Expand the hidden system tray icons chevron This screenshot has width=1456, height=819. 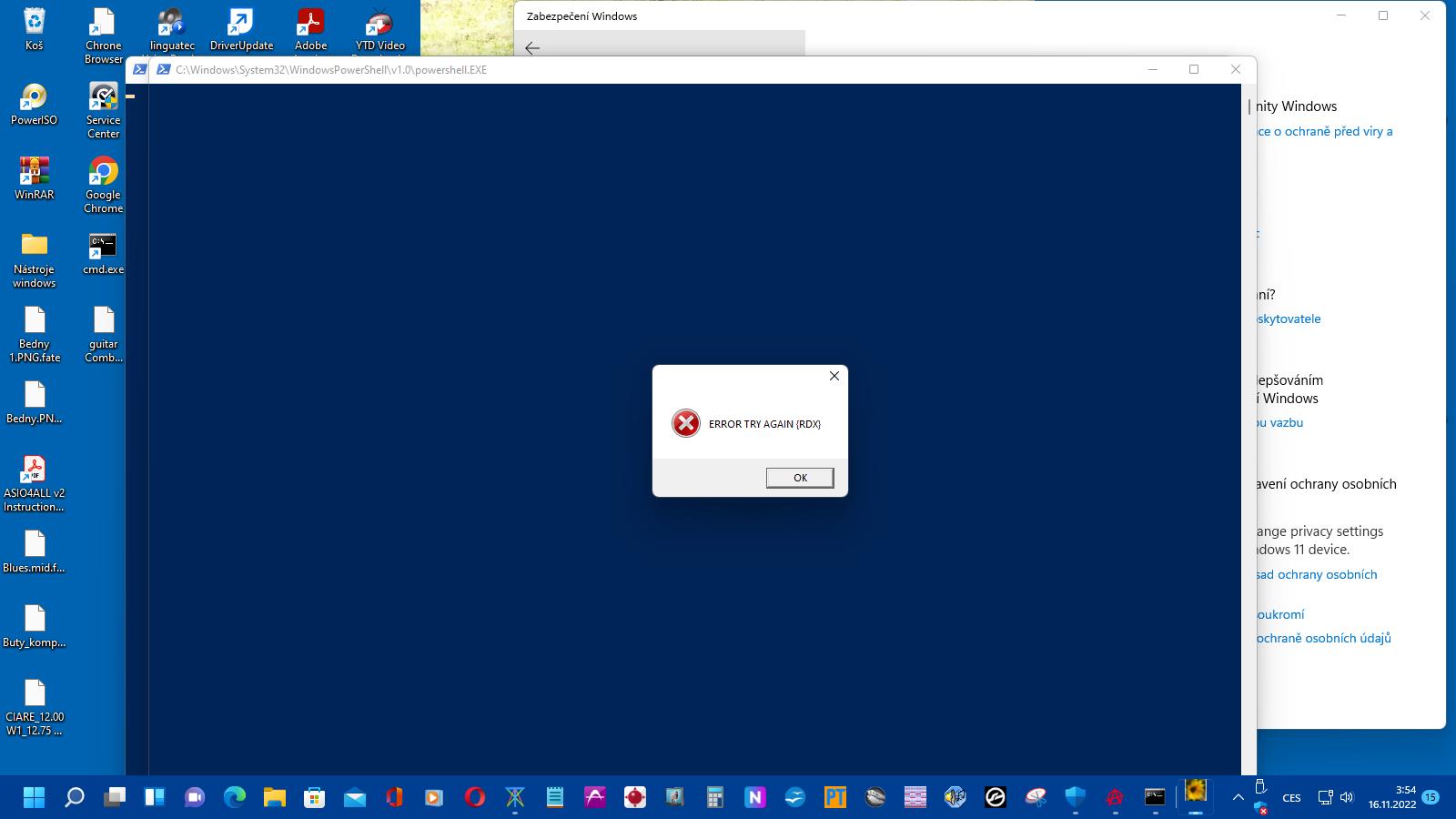(1238, 798)
